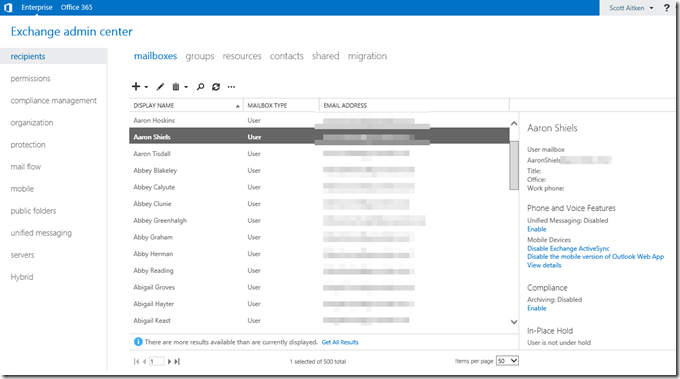
Task: Open more options ellipsis menu
Action: 231,87
